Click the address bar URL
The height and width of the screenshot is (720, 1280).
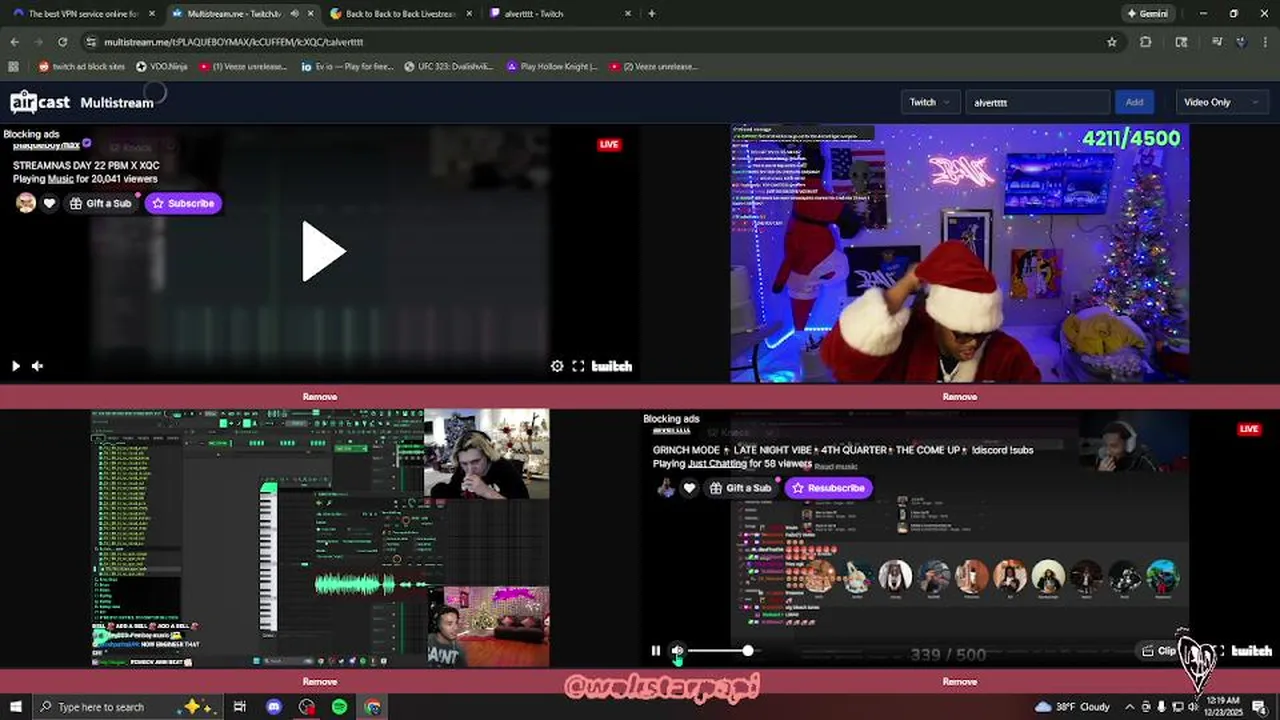tap(233, 42)
